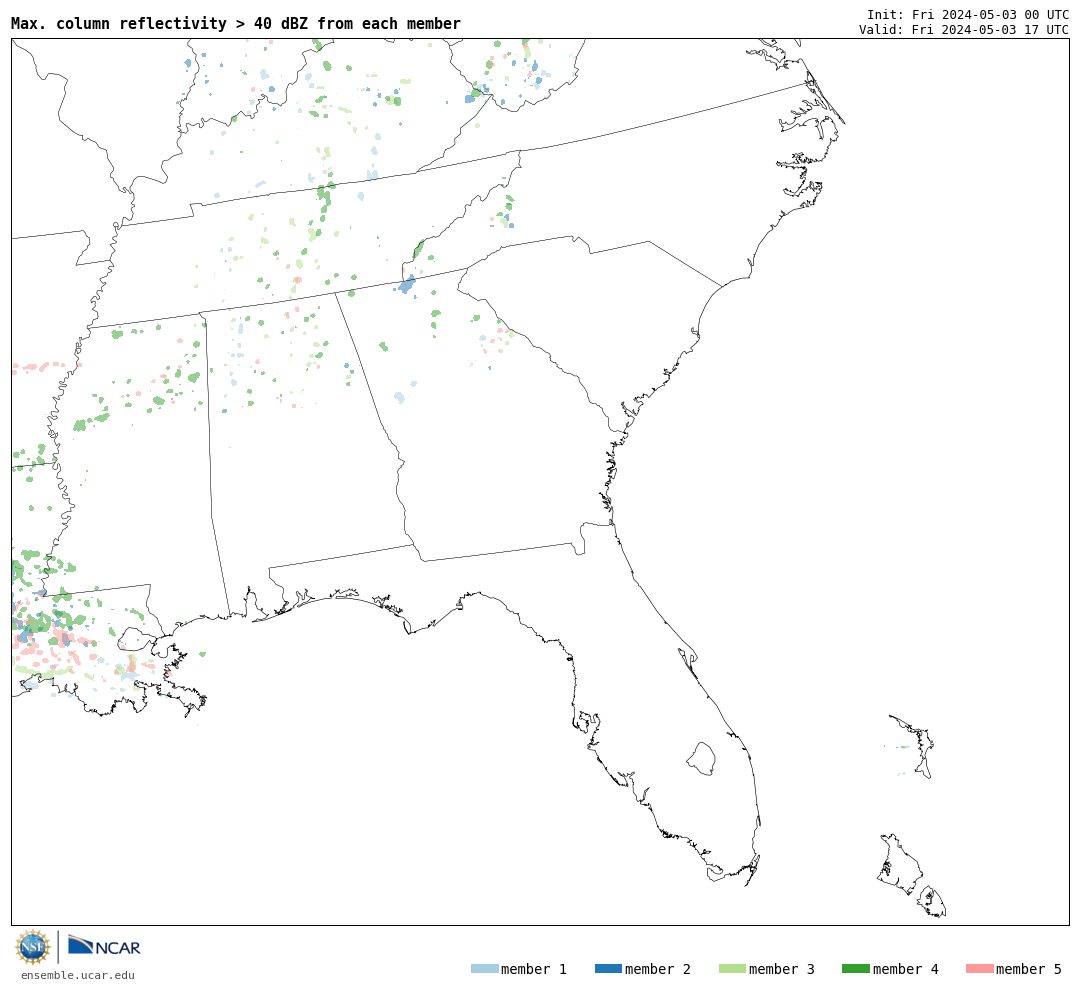Click the 'member 2' legend label
This screenshot has width=1080, height=988.
[658, 969]
